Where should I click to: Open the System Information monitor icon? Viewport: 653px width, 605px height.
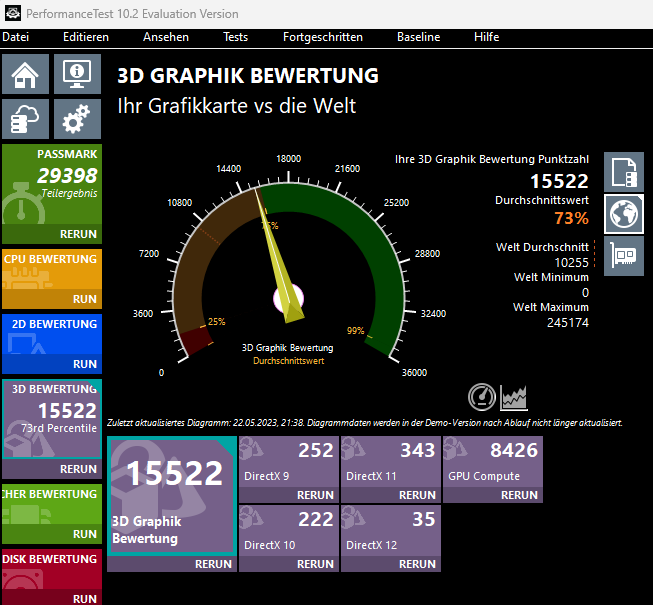[x=77, y=74]
